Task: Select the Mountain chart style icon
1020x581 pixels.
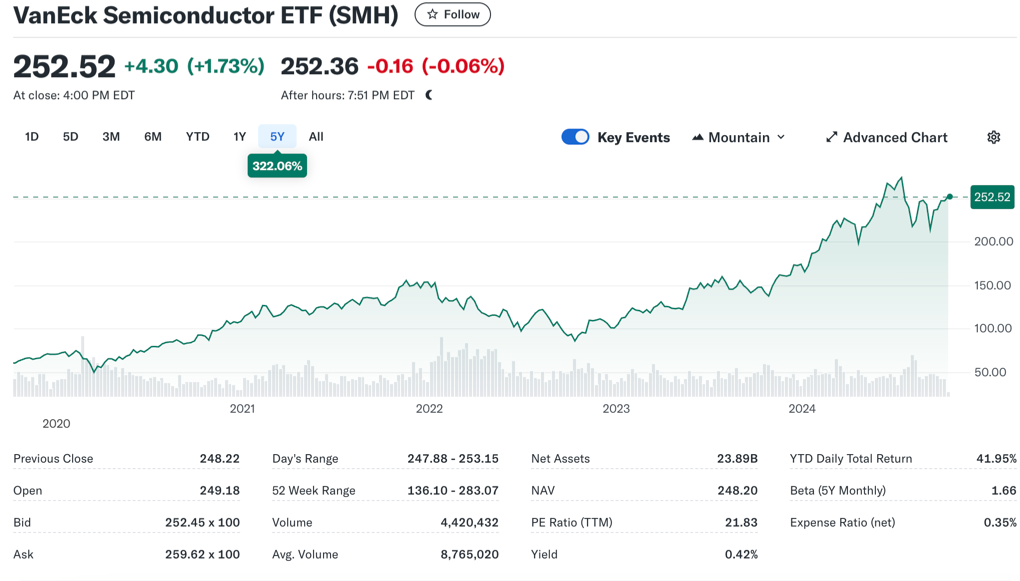Action: 697,137
